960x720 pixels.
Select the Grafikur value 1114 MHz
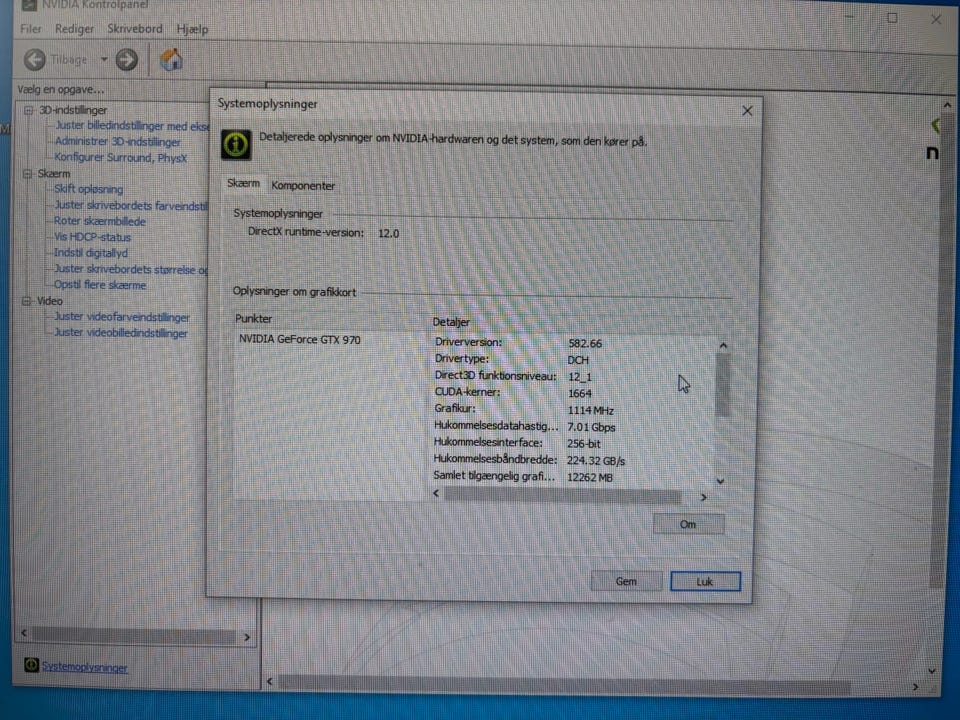tap(590, 411)
